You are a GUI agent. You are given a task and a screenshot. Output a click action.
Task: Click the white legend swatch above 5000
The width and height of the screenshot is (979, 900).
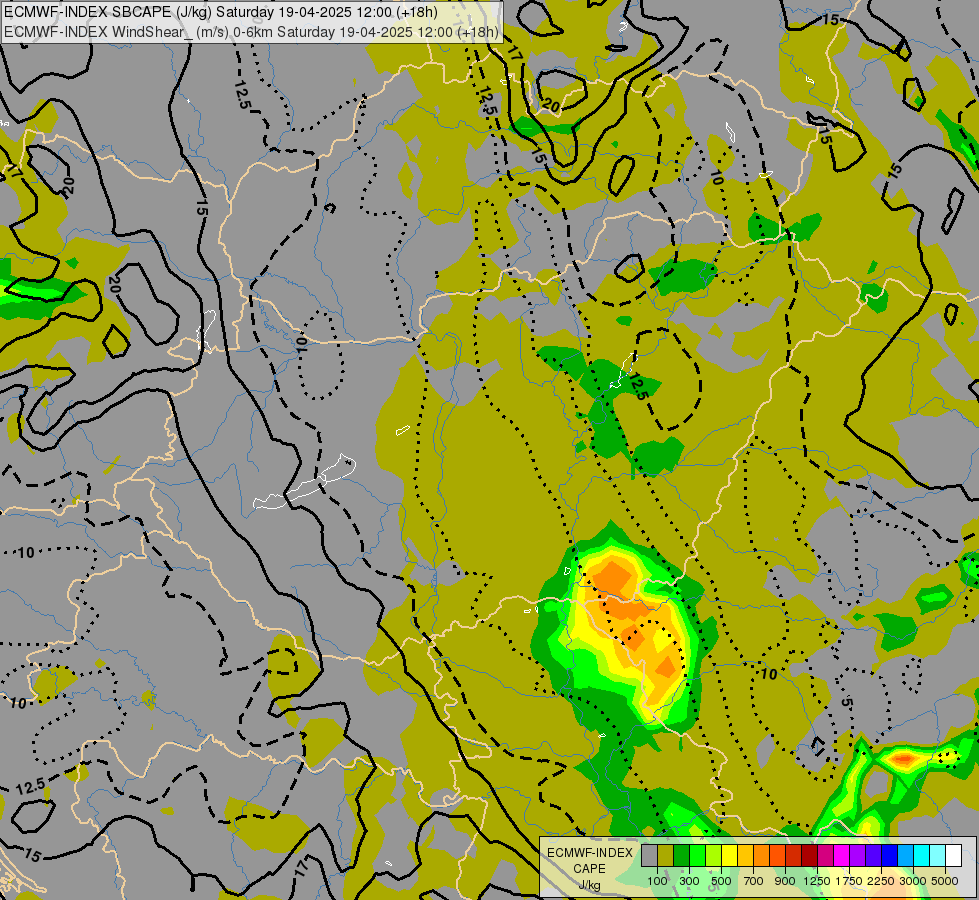pos(954,855)
